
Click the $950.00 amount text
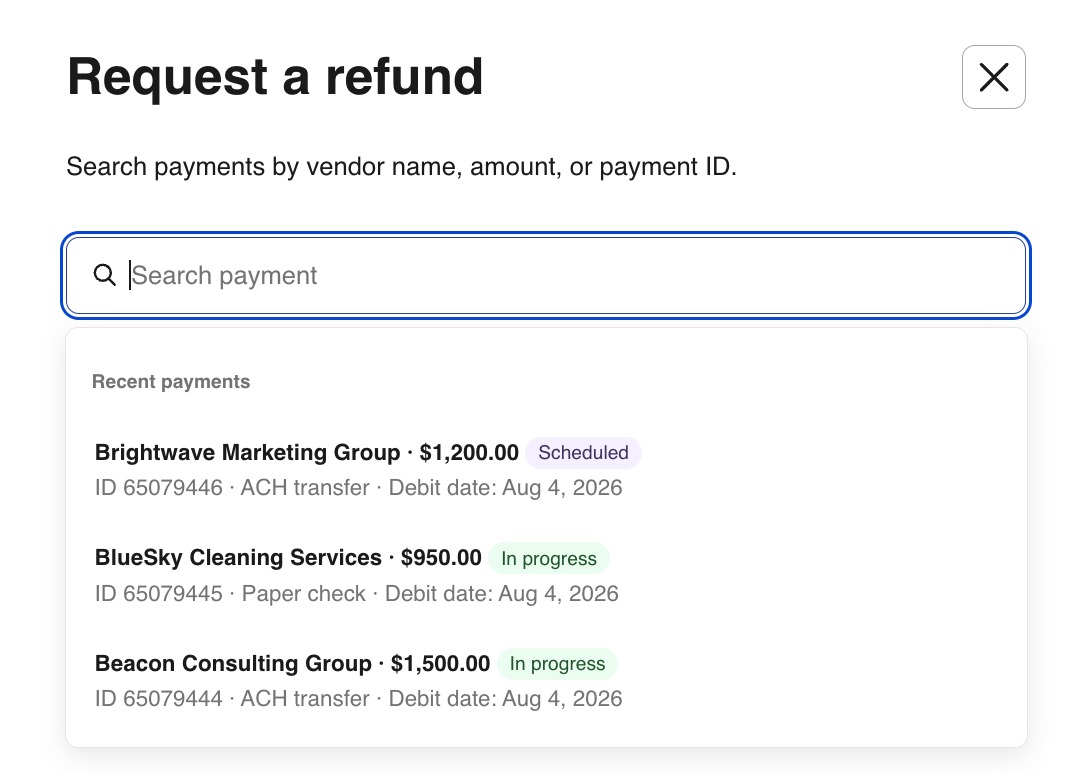[441, 557]
